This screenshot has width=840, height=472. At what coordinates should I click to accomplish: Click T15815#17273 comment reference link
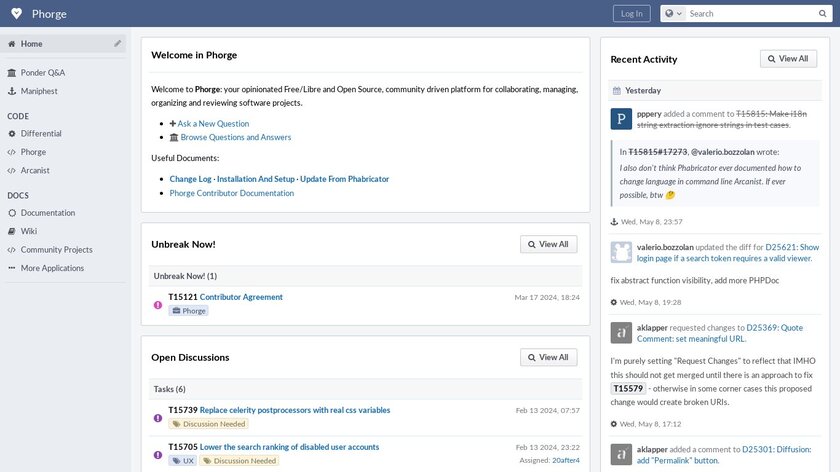[x=657, y=152]
